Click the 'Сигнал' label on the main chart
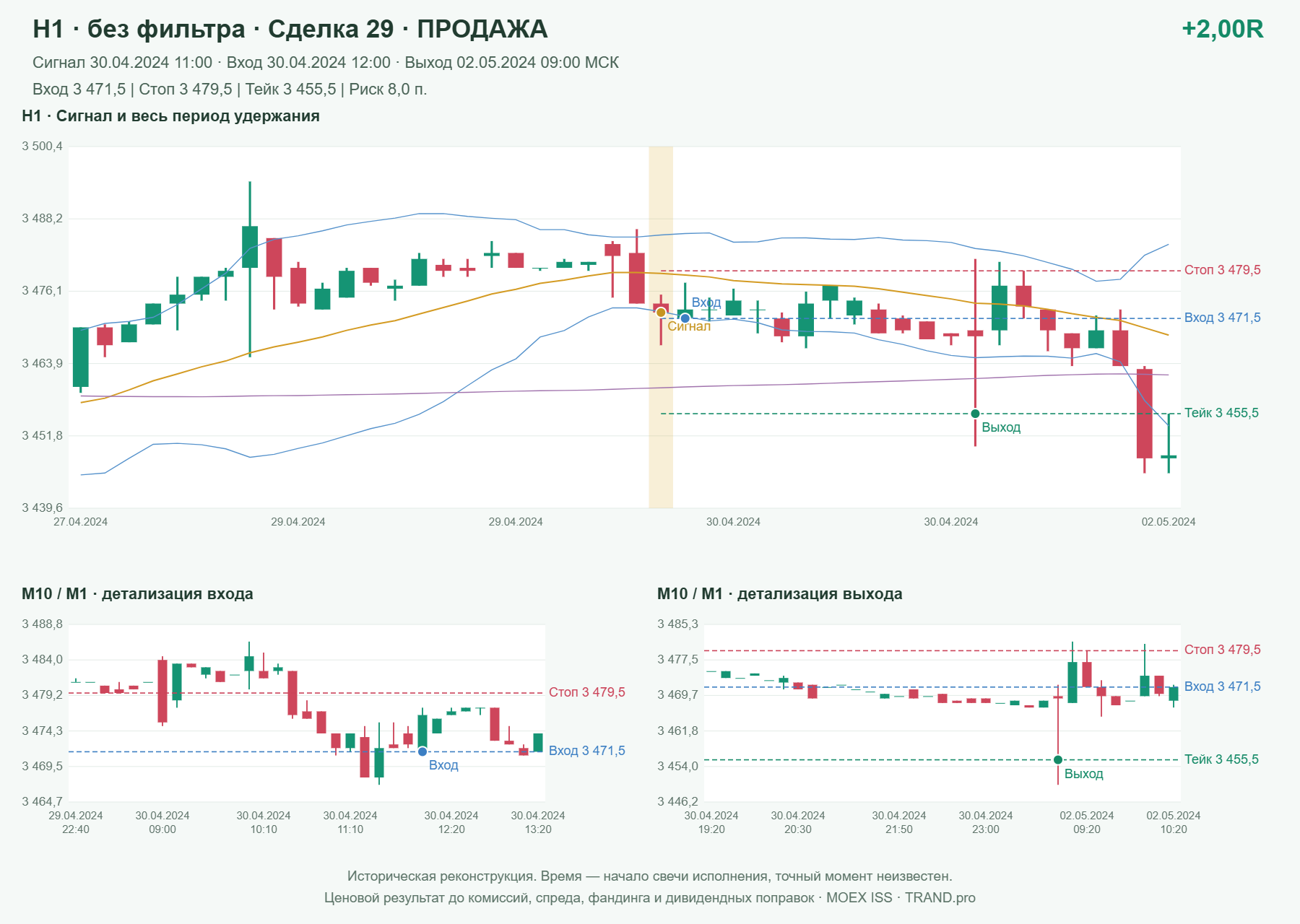 coord(689,326)
